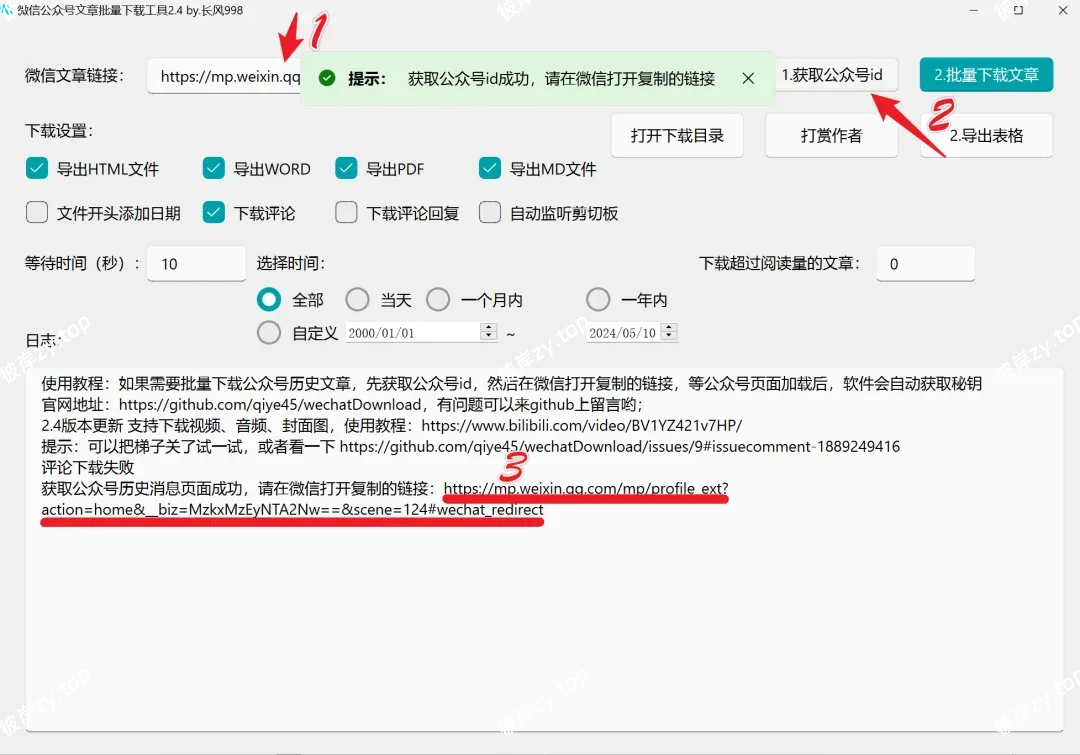Screen dimensions: 1080x755
Task: Toggle the 导出PDF checkbox off
Action: [345, 169]
